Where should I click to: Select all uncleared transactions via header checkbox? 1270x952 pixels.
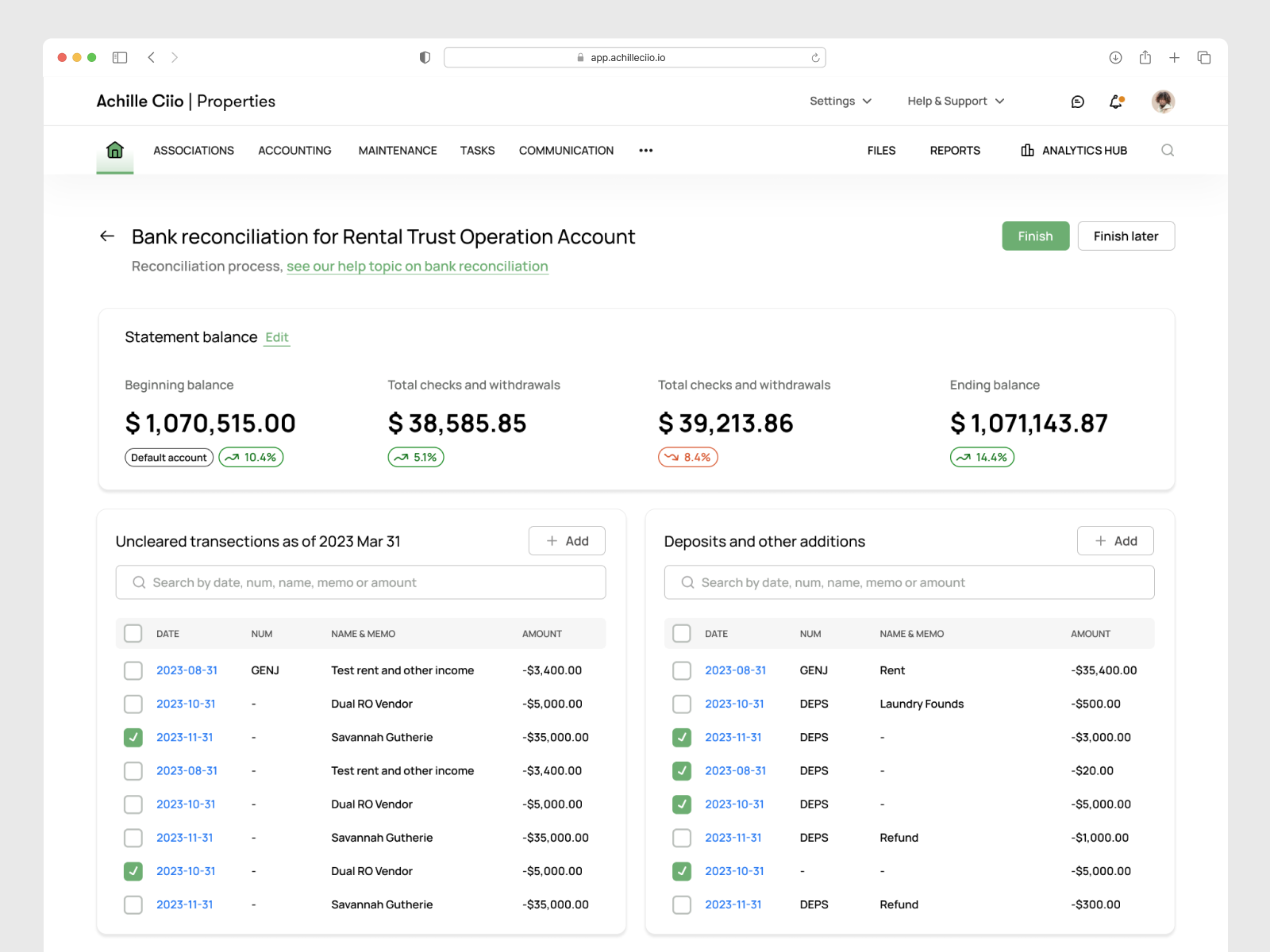(133, 633)
